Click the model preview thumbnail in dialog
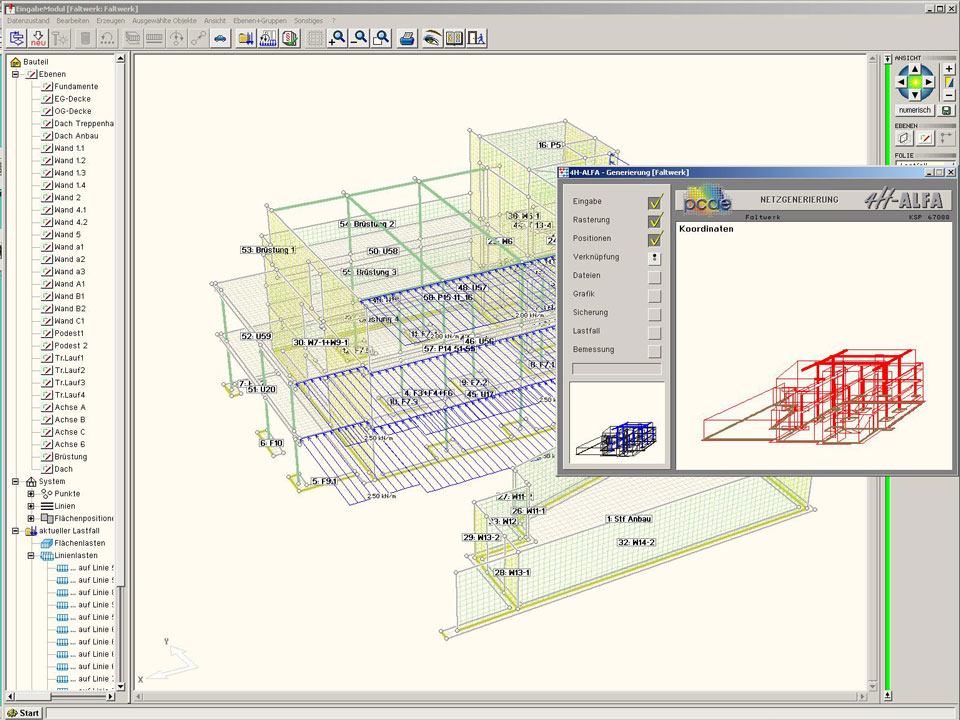The width and height of the screenshot is (960, 720). [x=616, y=423]
